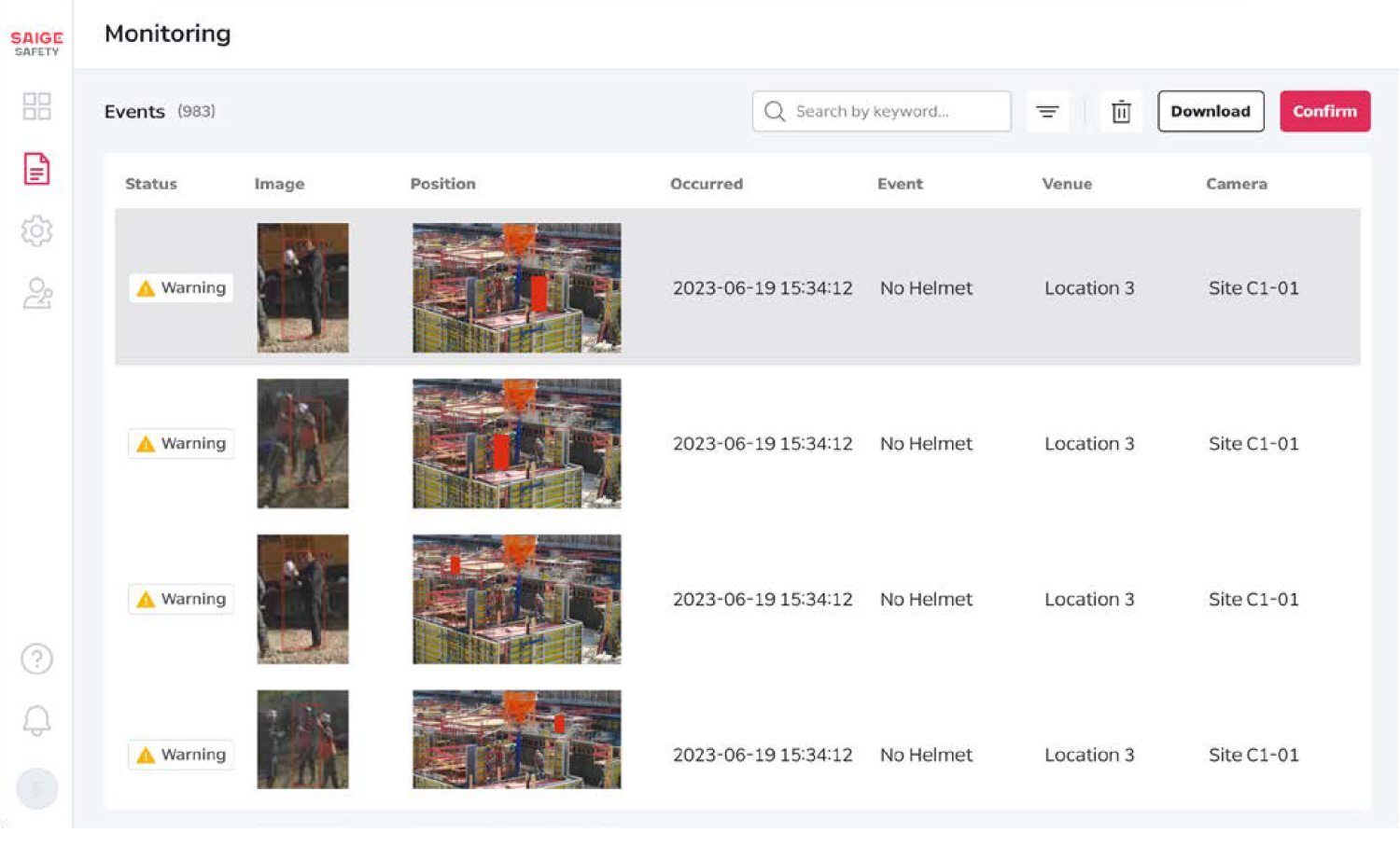Click the Events (983) heading

point(160,111)
